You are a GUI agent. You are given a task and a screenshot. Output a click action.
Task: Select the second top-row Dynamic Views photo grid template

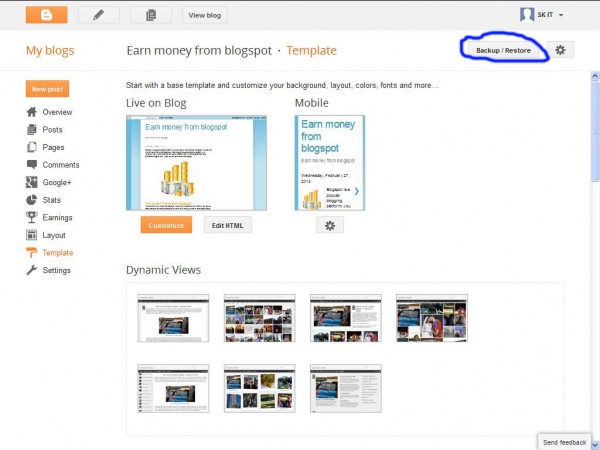[x=259, y=318]
